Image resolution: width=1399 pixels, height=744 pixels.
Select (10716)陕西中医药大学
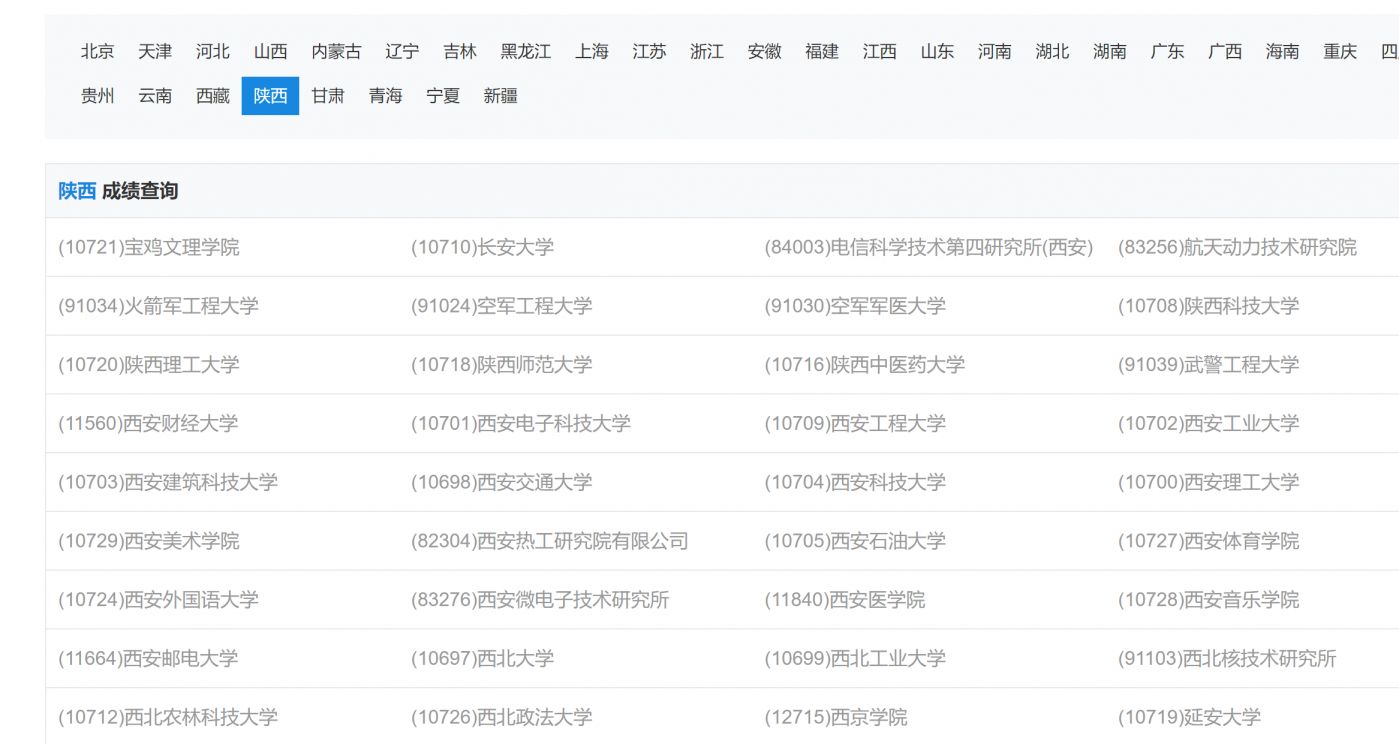tap(865, 365)
